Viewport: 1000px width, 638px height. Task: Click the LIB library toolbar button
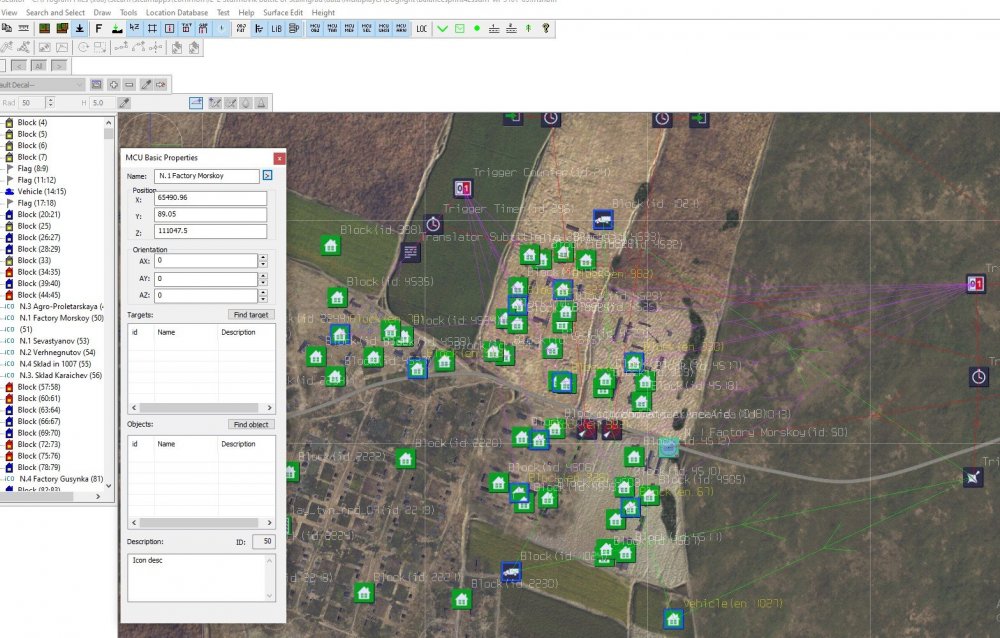[276, 29]
